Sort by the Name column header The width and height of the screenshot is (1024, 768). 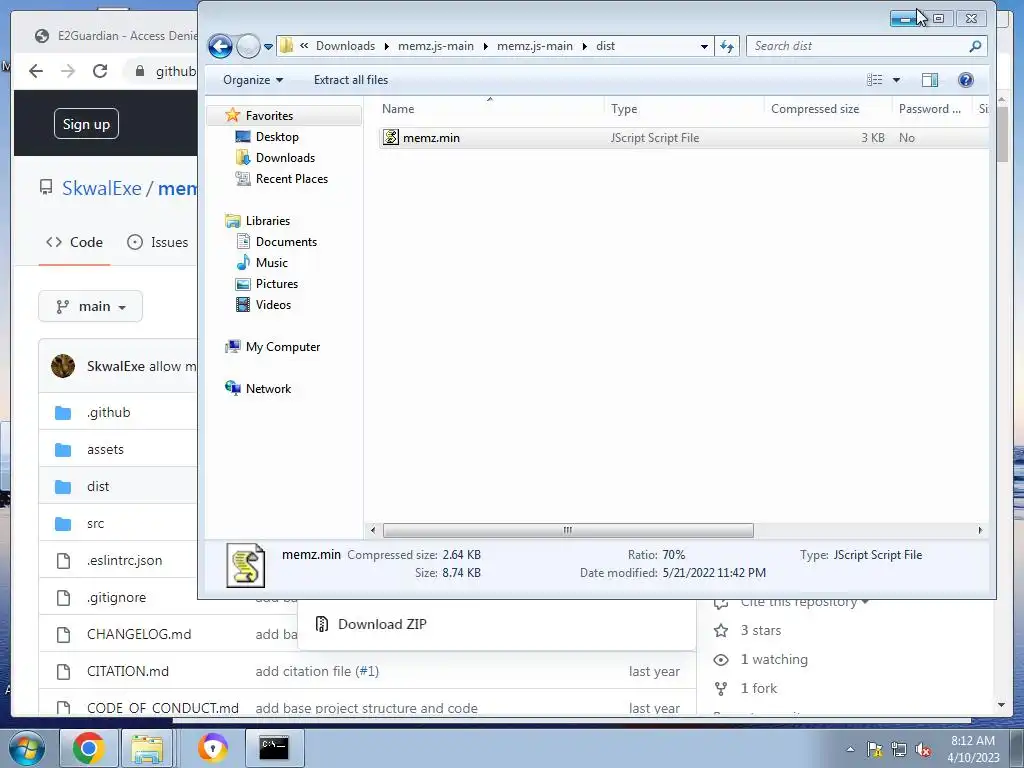(490, 109)
